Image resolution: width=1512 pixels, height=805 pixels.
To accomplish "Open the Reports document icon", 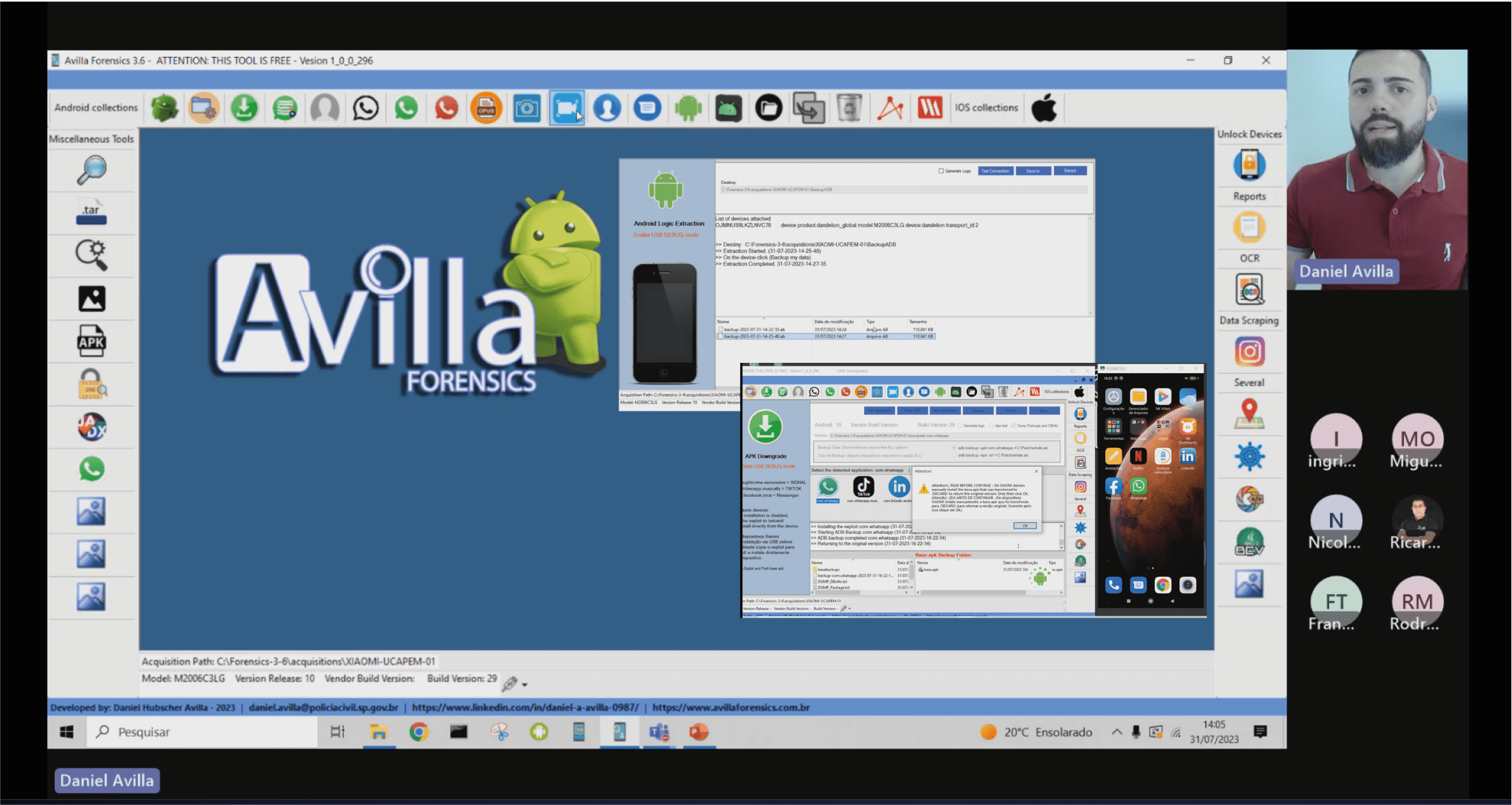I will pos(1249,228).
